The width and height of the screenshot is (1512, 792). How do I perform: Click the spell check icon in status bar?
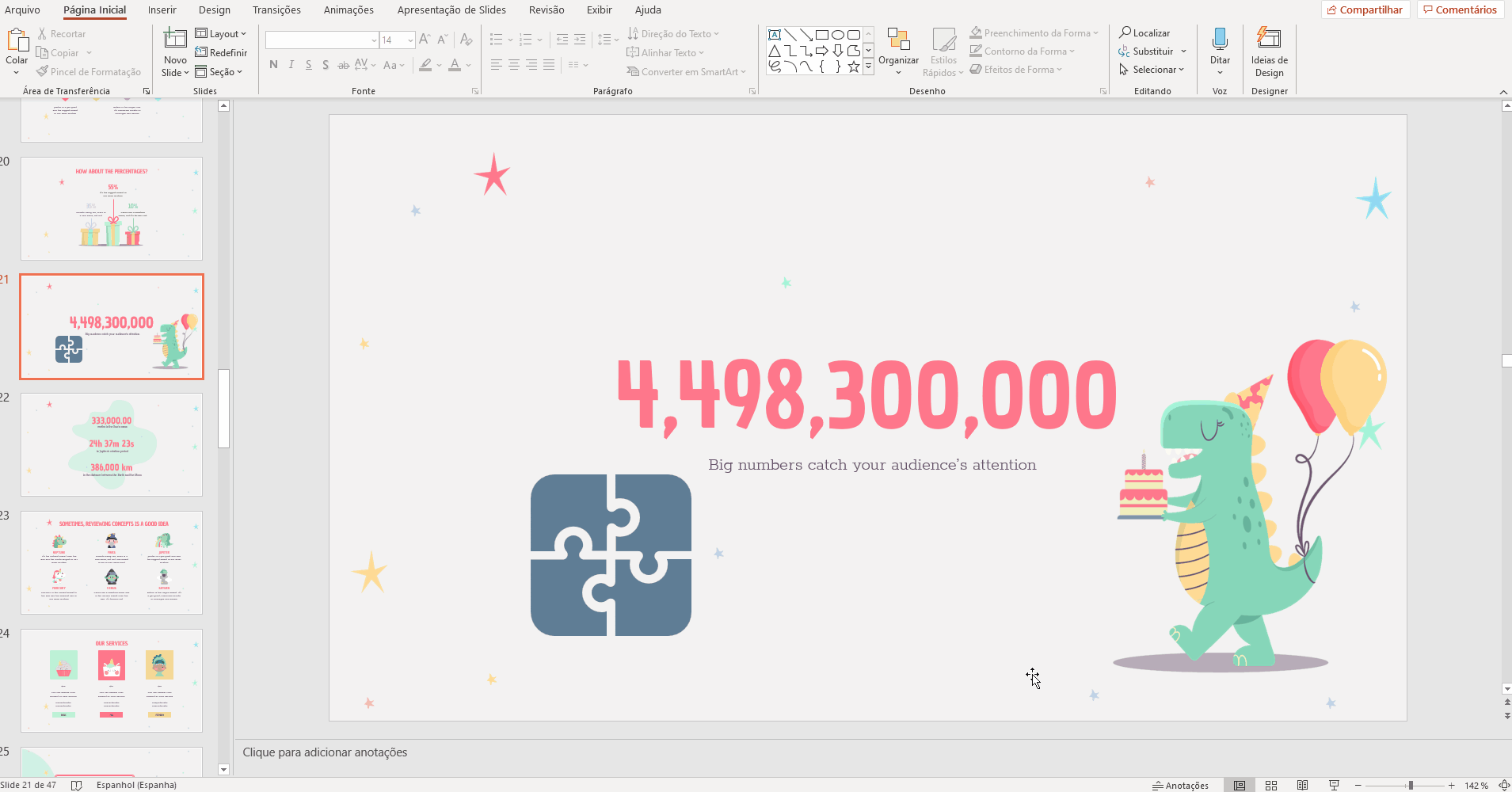pos(77,785)
